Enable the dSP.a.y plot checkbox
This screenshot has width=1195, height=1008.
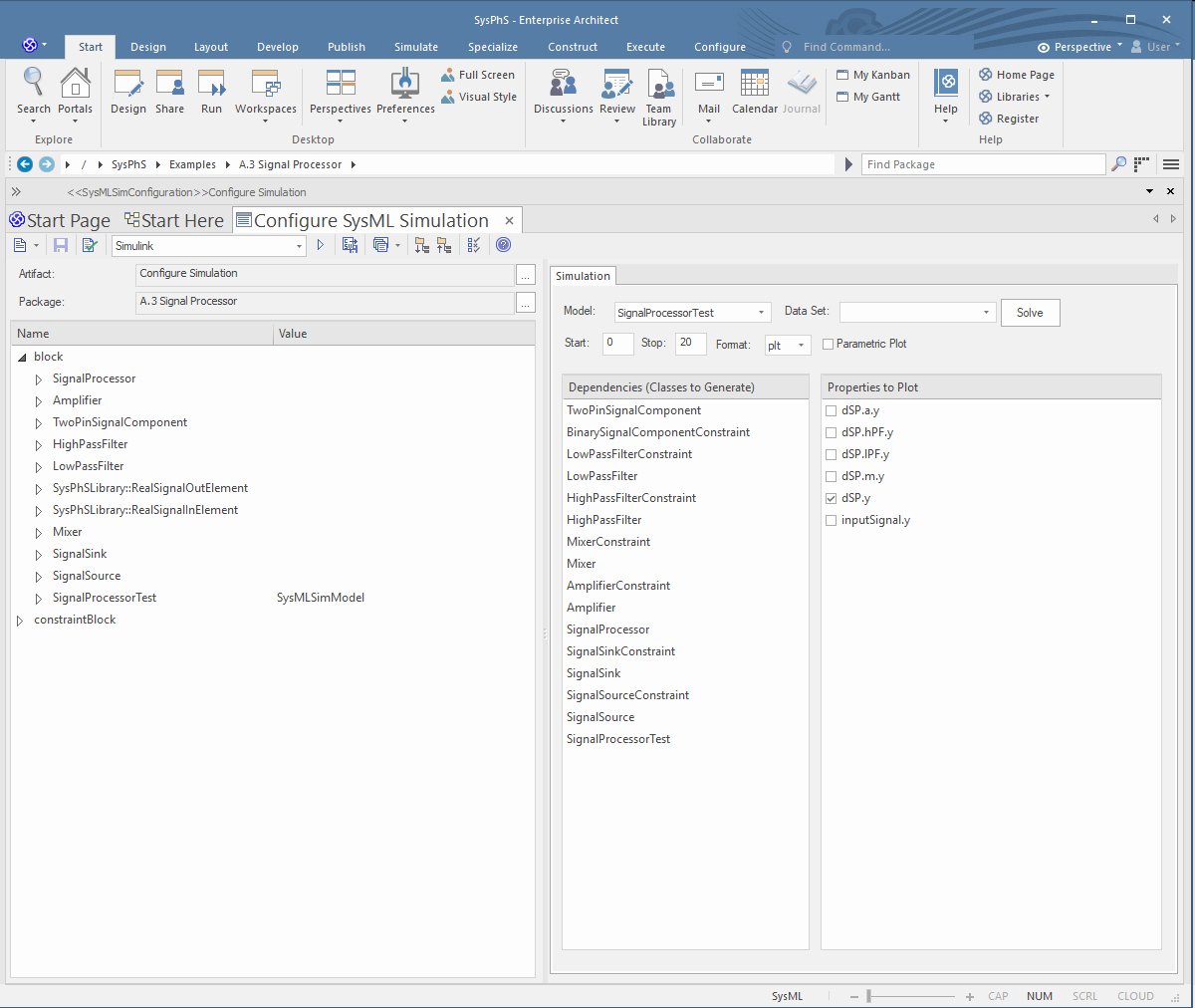(x=831, y=410)
